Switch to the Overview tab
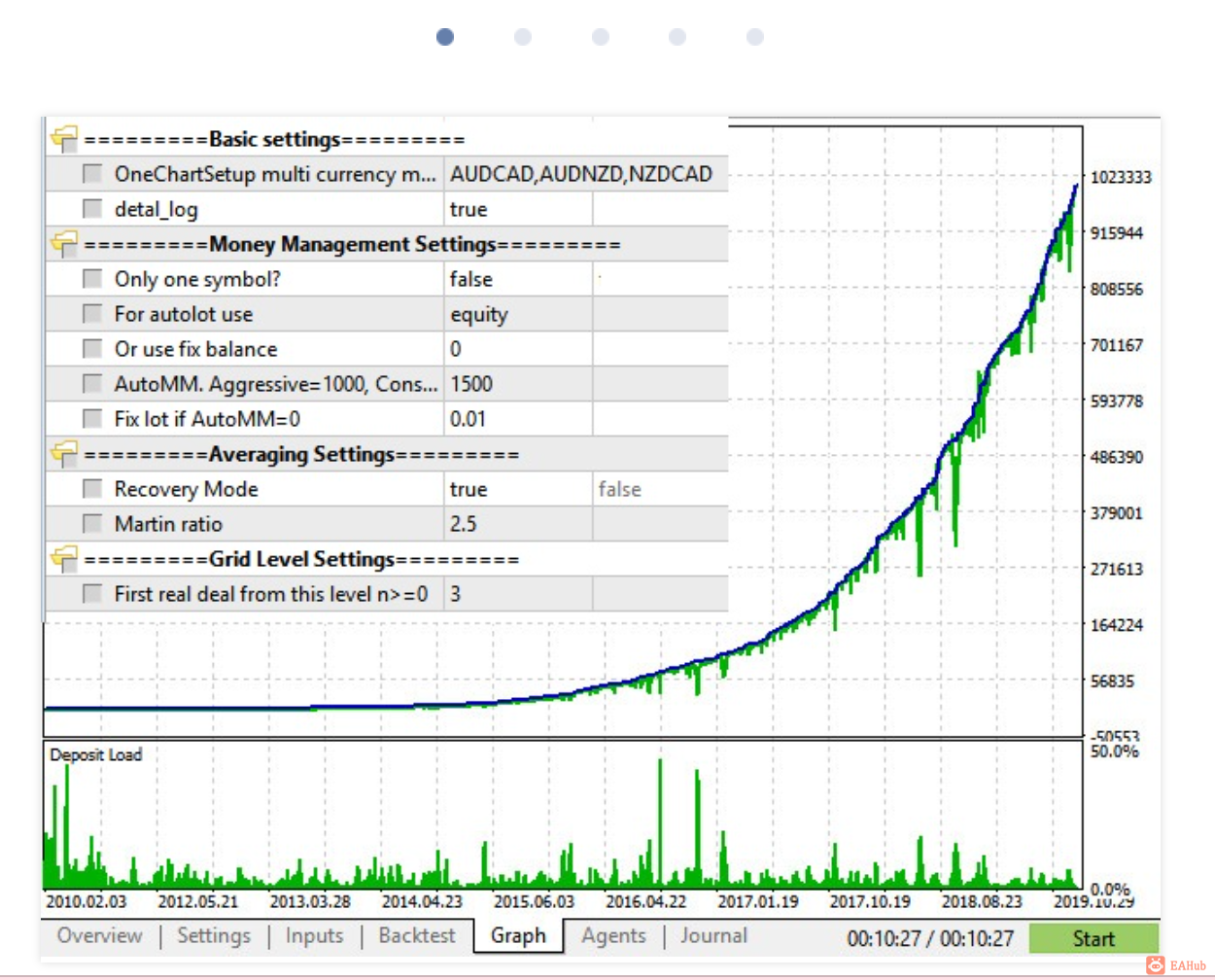The height and width of the screenshot is (980, 1215). tap(99, 935)
